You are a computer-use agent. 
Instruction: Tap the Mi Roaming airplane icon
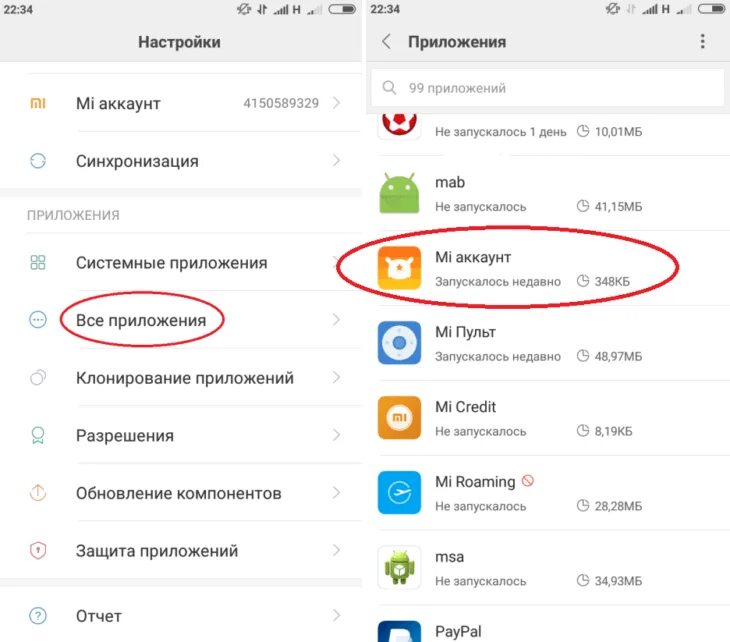tap(399, 493)
